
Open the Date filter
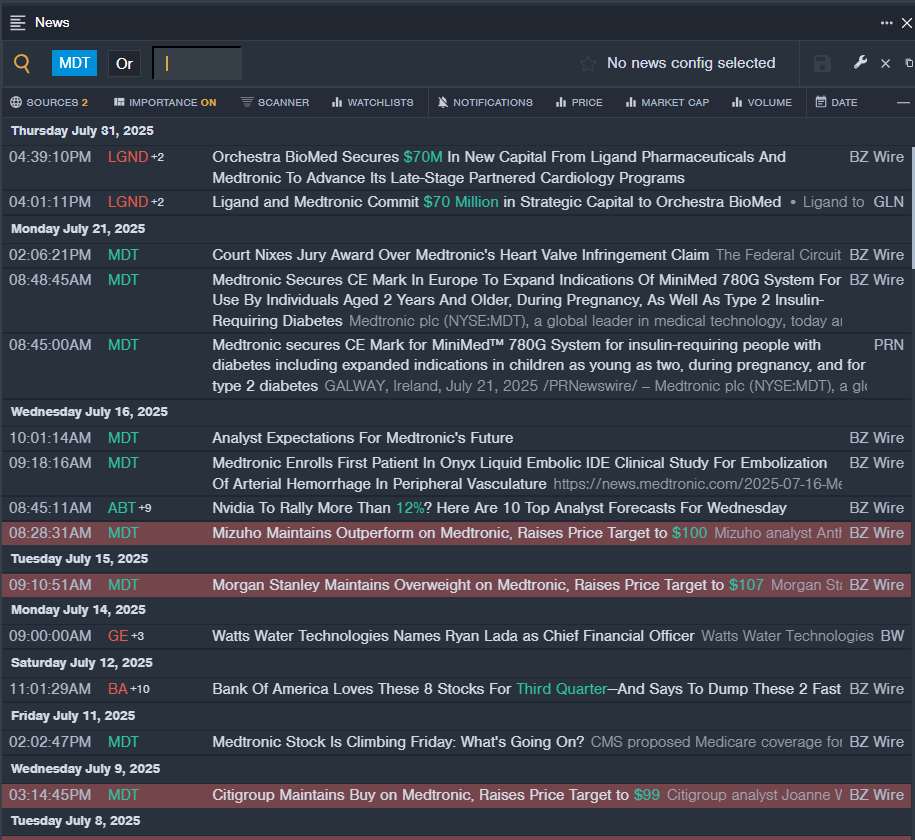coord(836,103)
